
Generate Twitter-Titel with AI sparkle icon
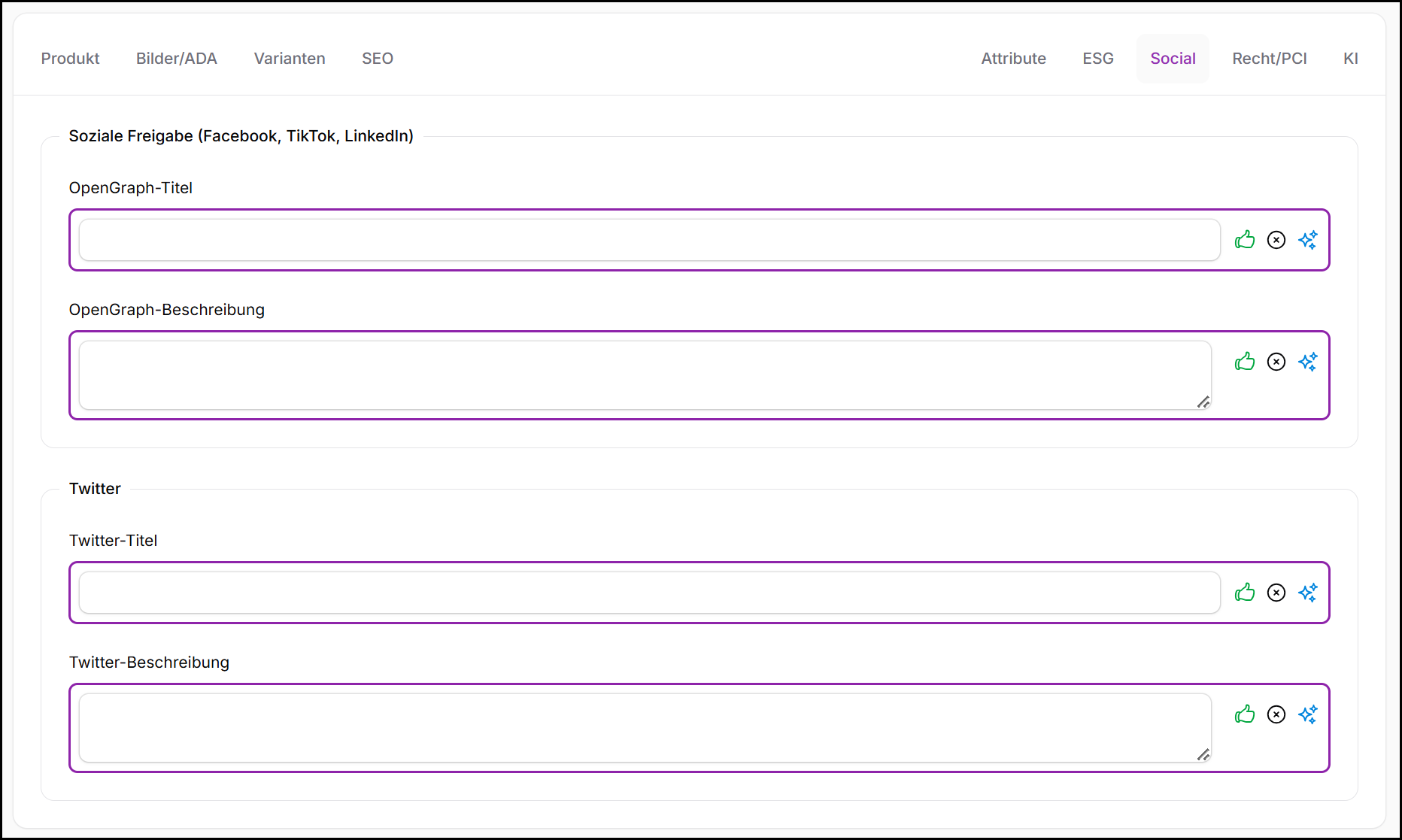click(x=1308, y=593)
